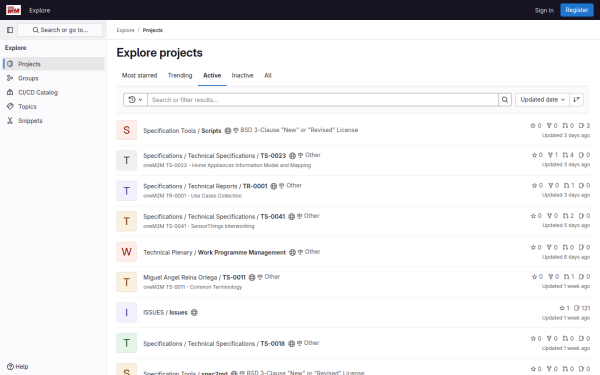Click Sign in link
This screenshot has width=600, height=375.
click(544, 10)
